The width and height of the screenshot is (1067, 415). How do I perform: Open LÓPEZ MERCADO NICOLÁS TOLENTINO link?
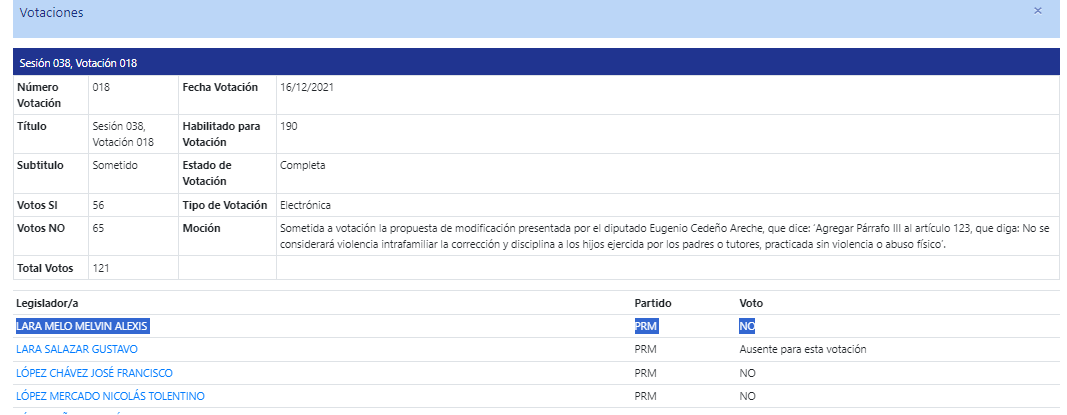point(110,396)
